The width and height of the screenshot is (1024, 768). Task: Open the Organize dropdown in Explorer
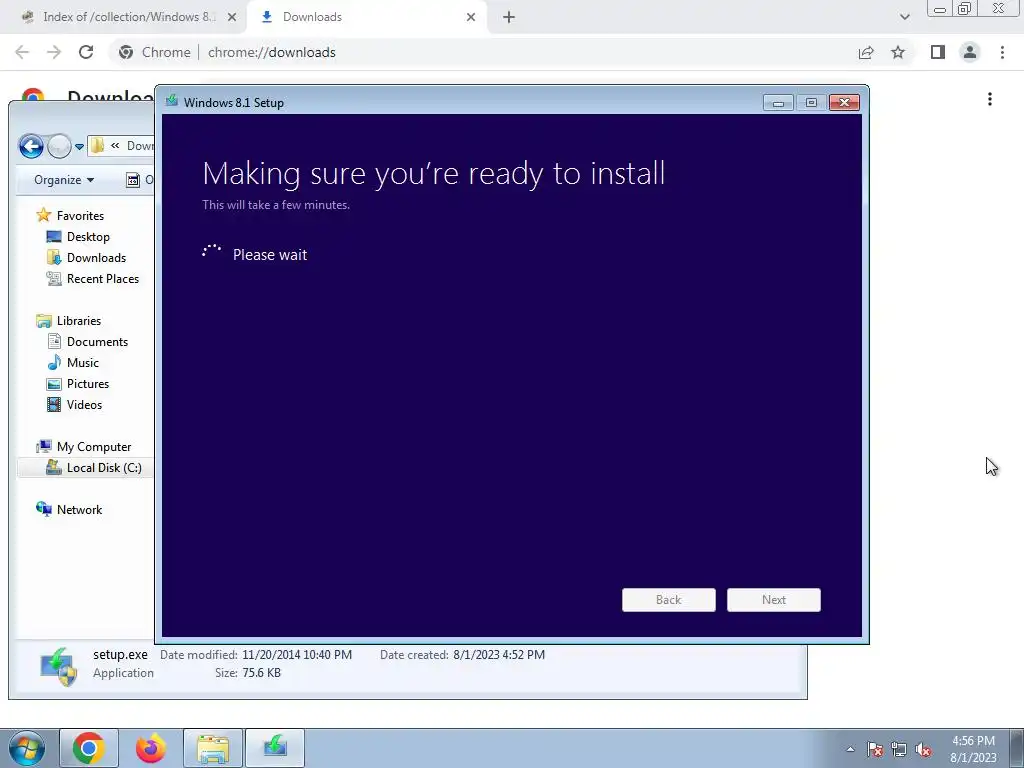point(64,180)
